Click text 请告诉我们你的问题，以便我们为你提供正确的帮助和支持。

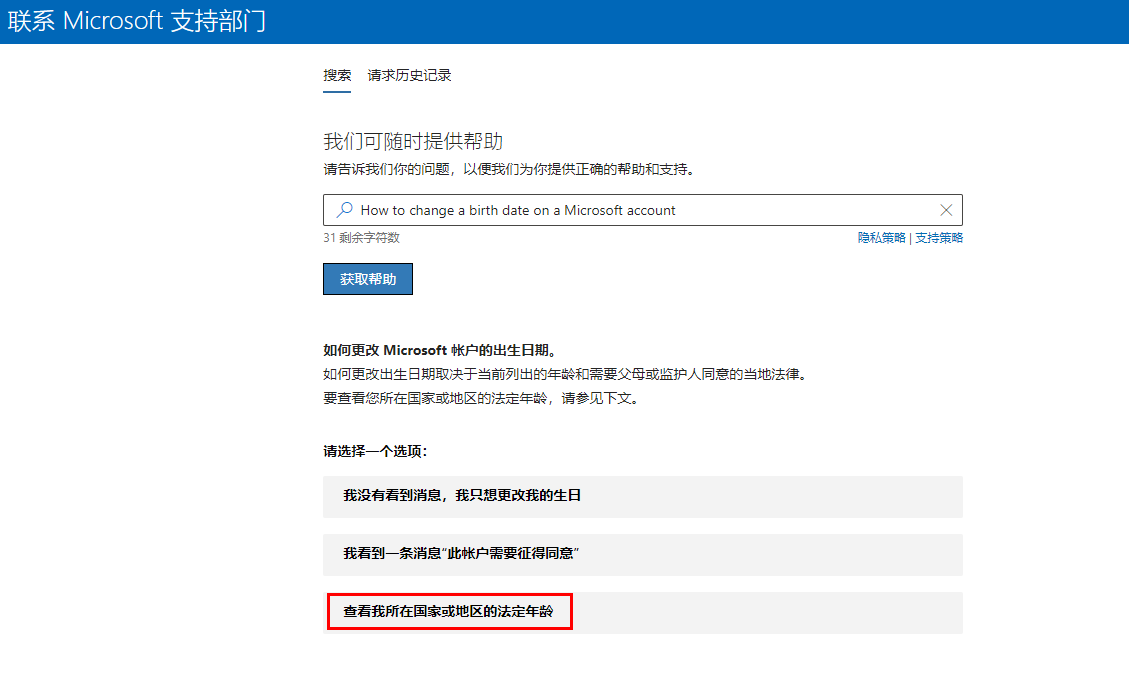point(510,169)
